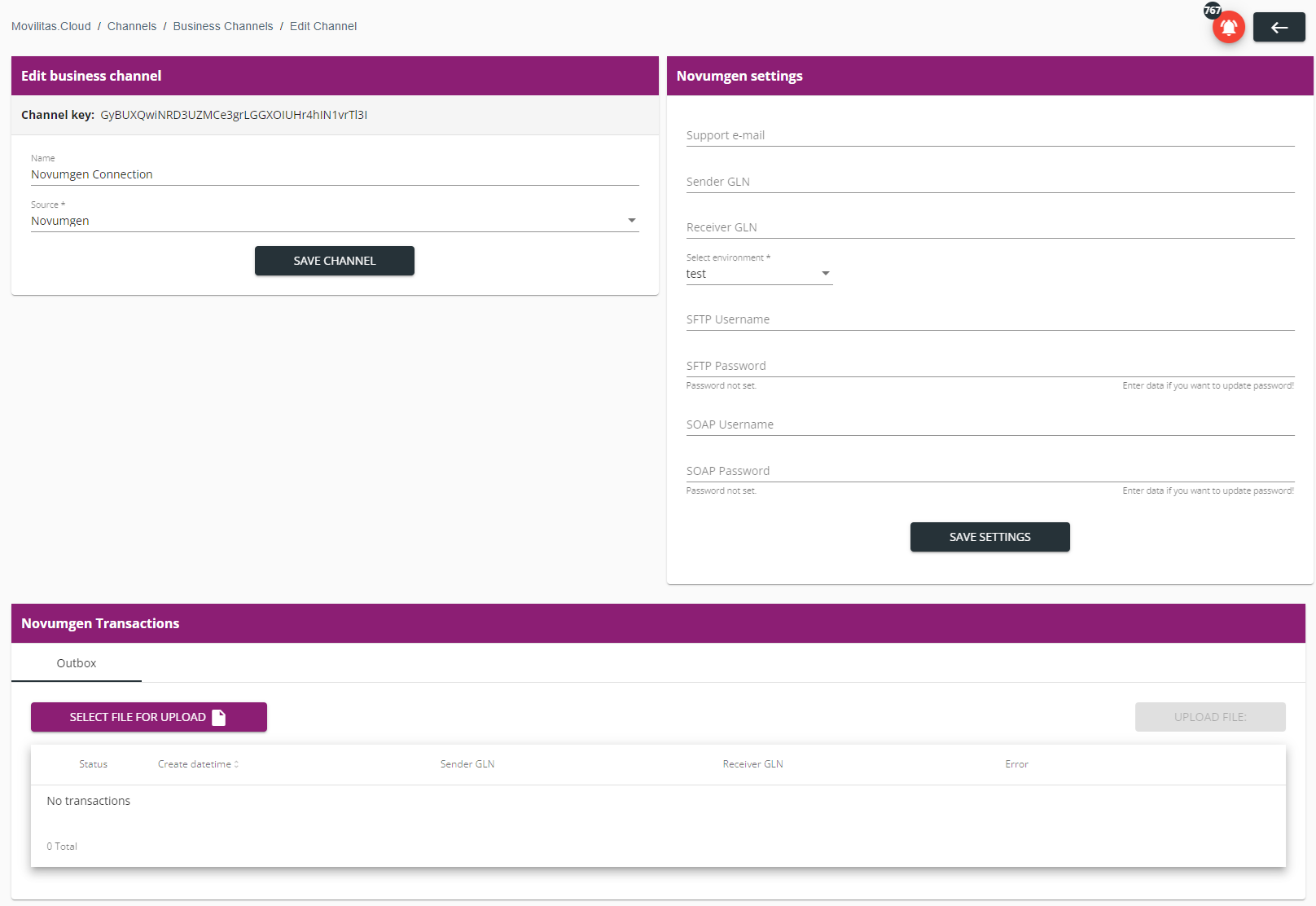Click the back arrow button

tap(1279, 27)
